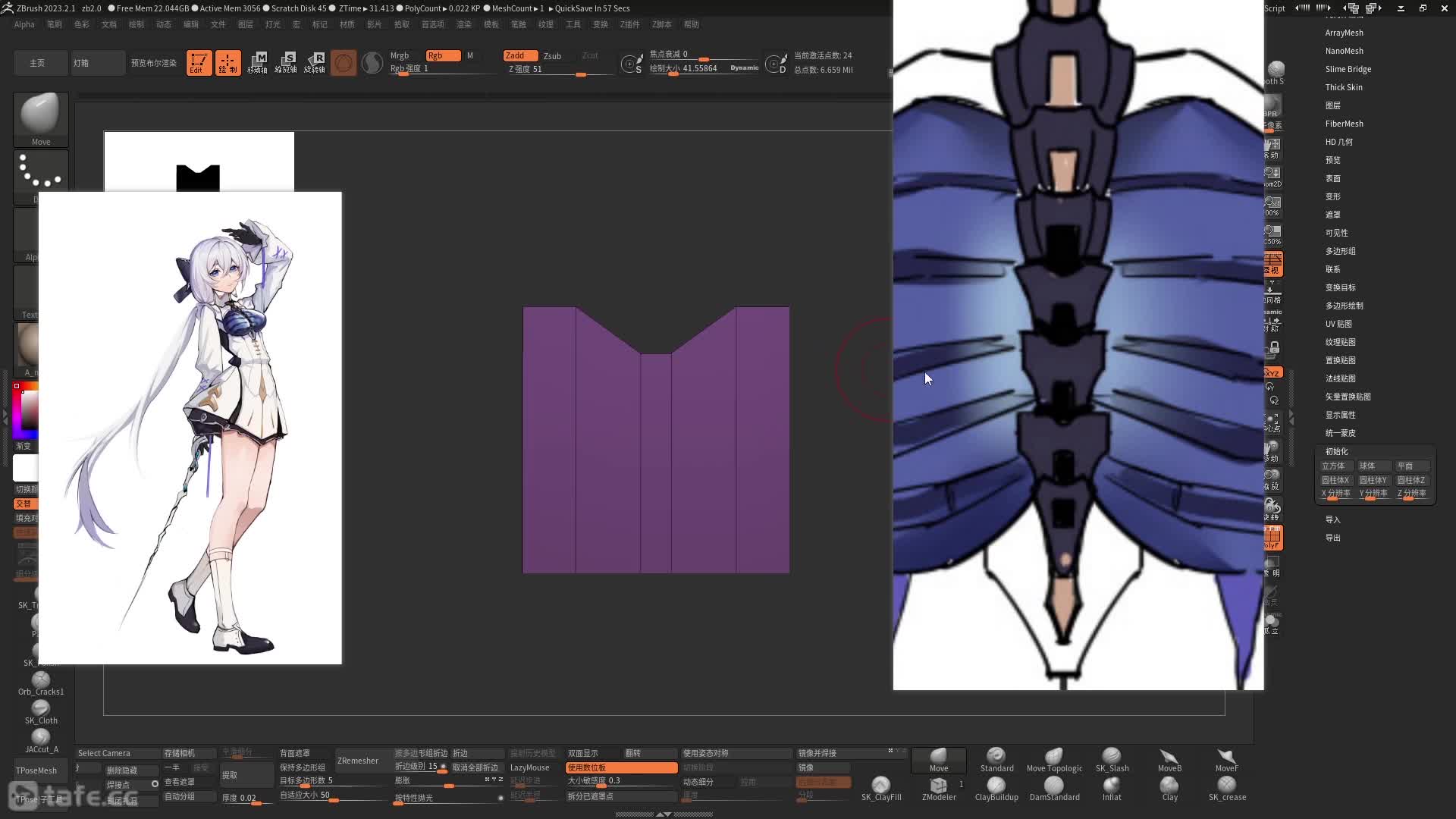Open the 灯箱 LightBox button
Screen dimensions: 1456x819
97,63
